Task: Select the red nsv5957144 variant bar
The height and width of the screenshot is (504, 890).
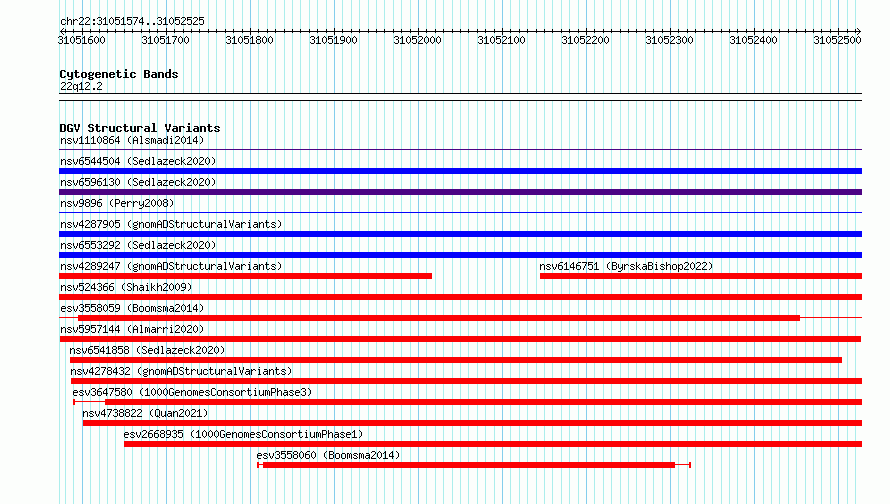Action: [460, 339]
